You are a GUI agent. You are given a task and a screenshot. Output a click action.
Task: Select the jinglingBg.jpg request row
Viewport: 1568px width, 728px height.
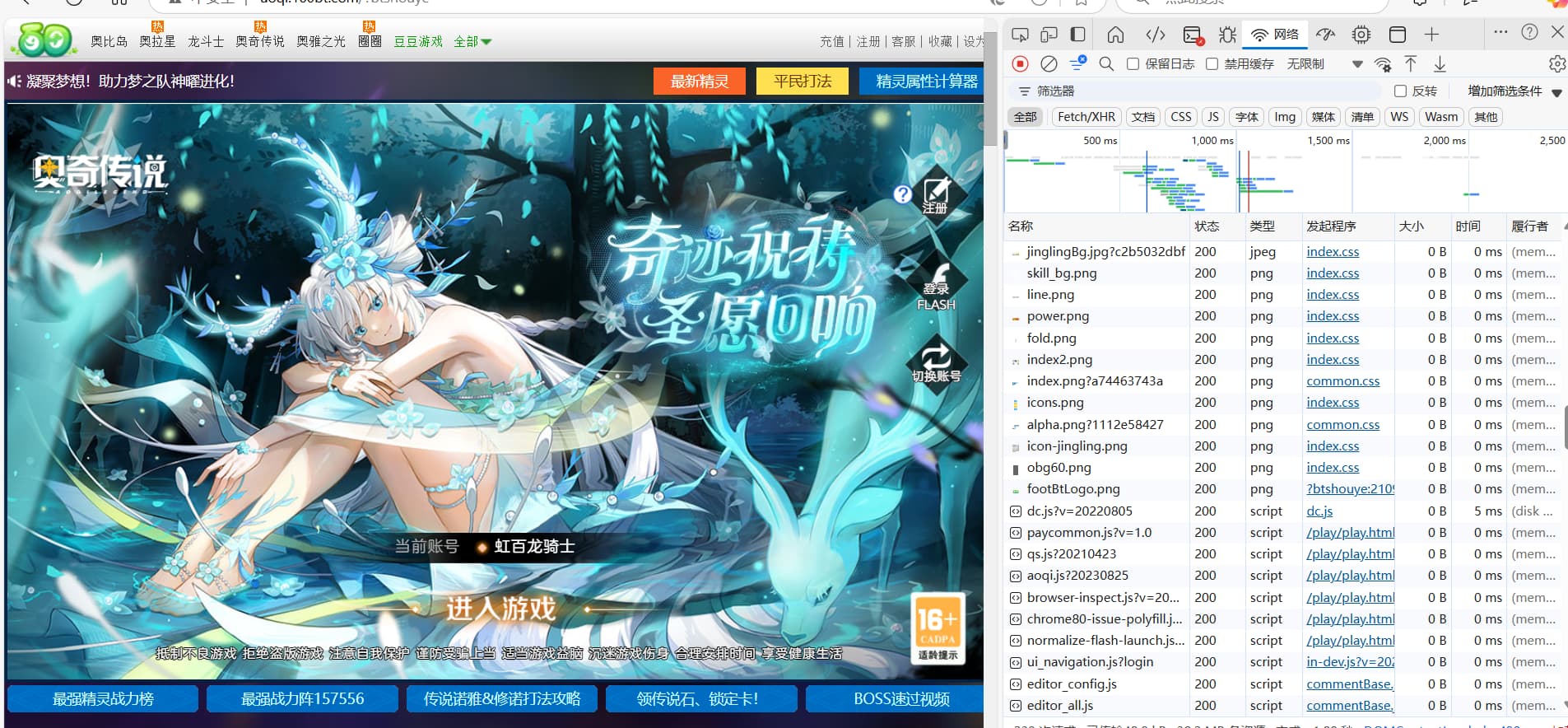point(1284,251)
